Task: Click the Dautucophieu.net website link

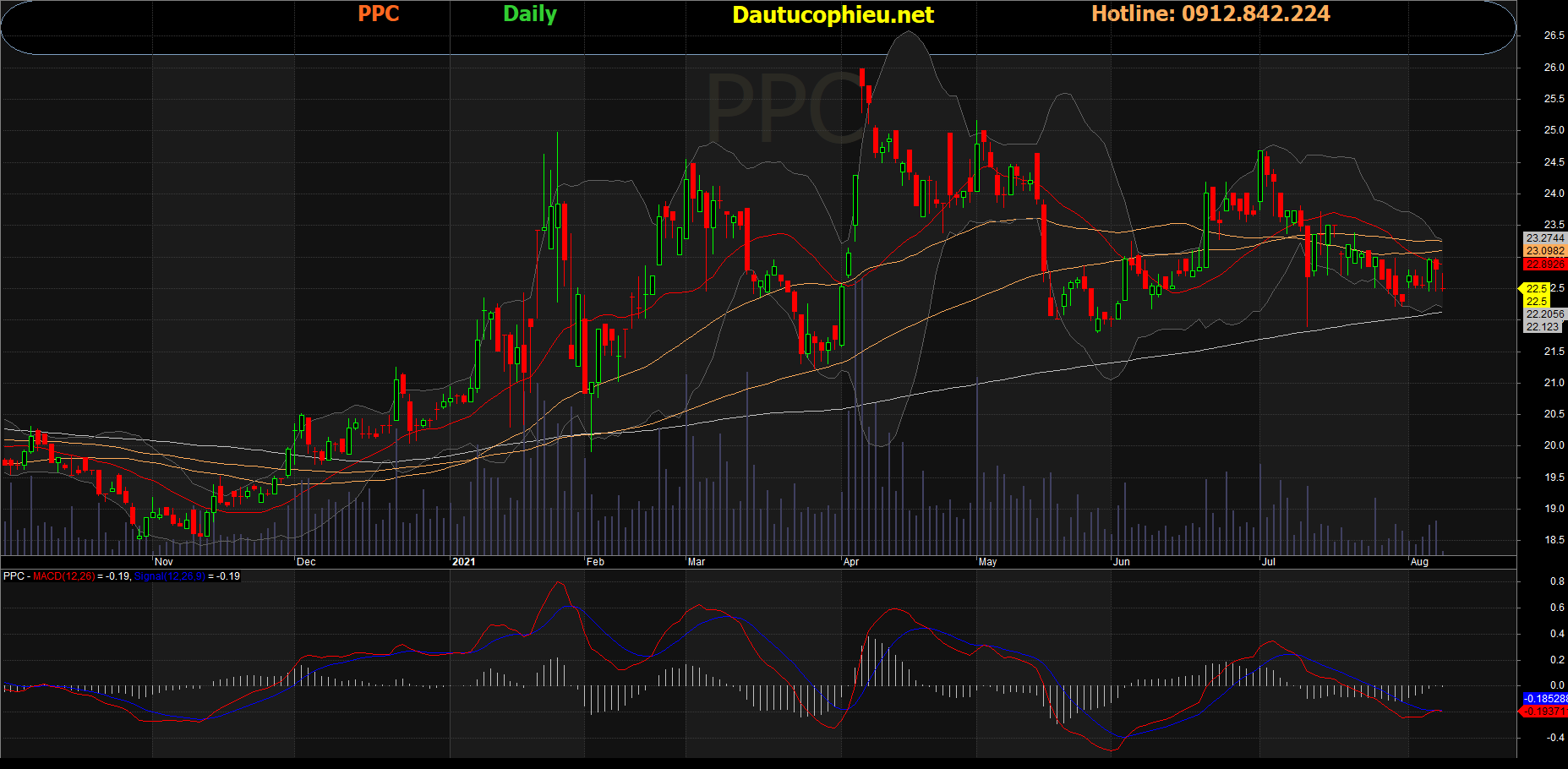Action: pos(833,15)
